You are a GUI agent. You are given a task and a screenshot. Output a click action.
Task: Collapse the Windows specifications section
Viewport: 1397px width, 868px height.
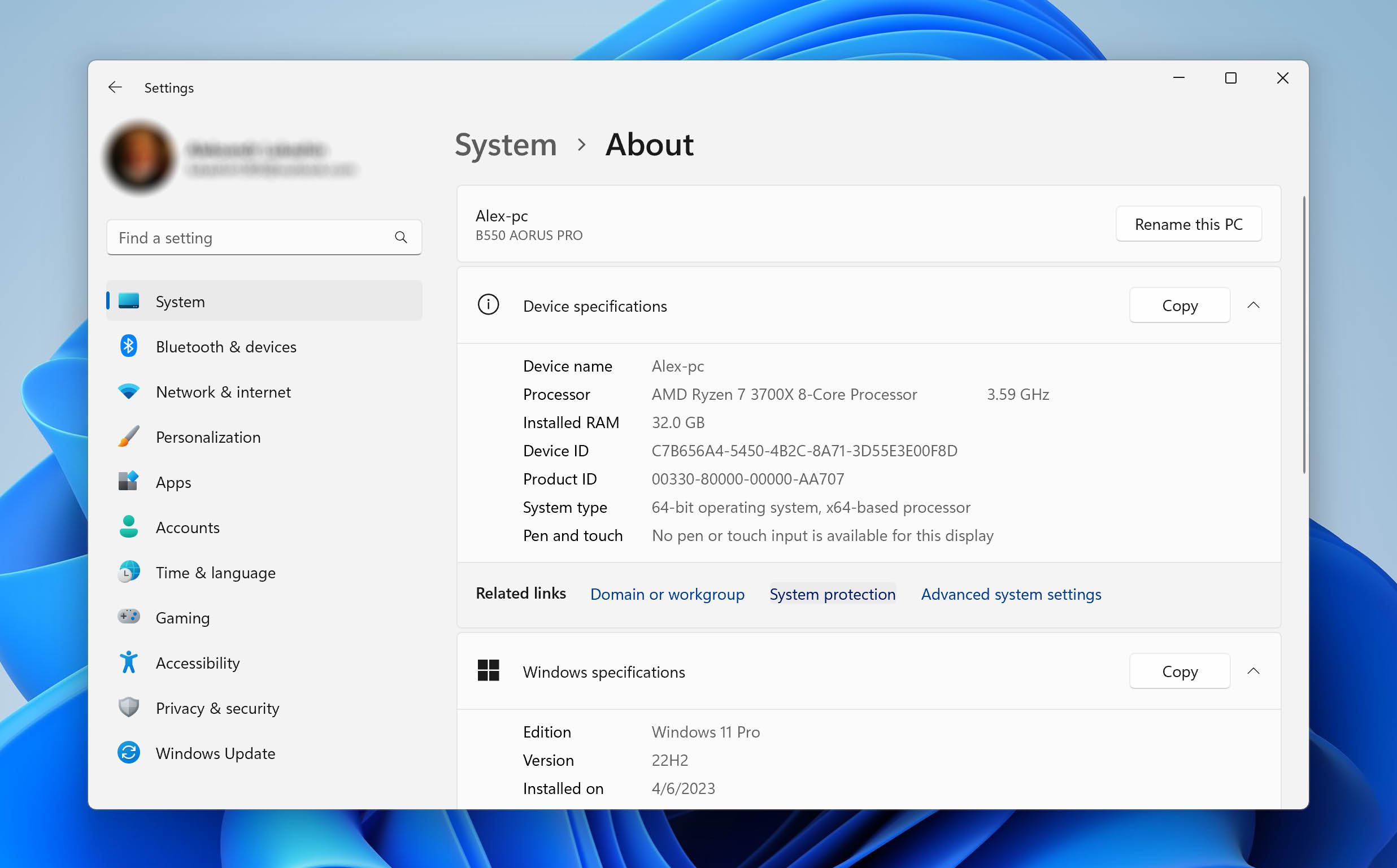1254,670
